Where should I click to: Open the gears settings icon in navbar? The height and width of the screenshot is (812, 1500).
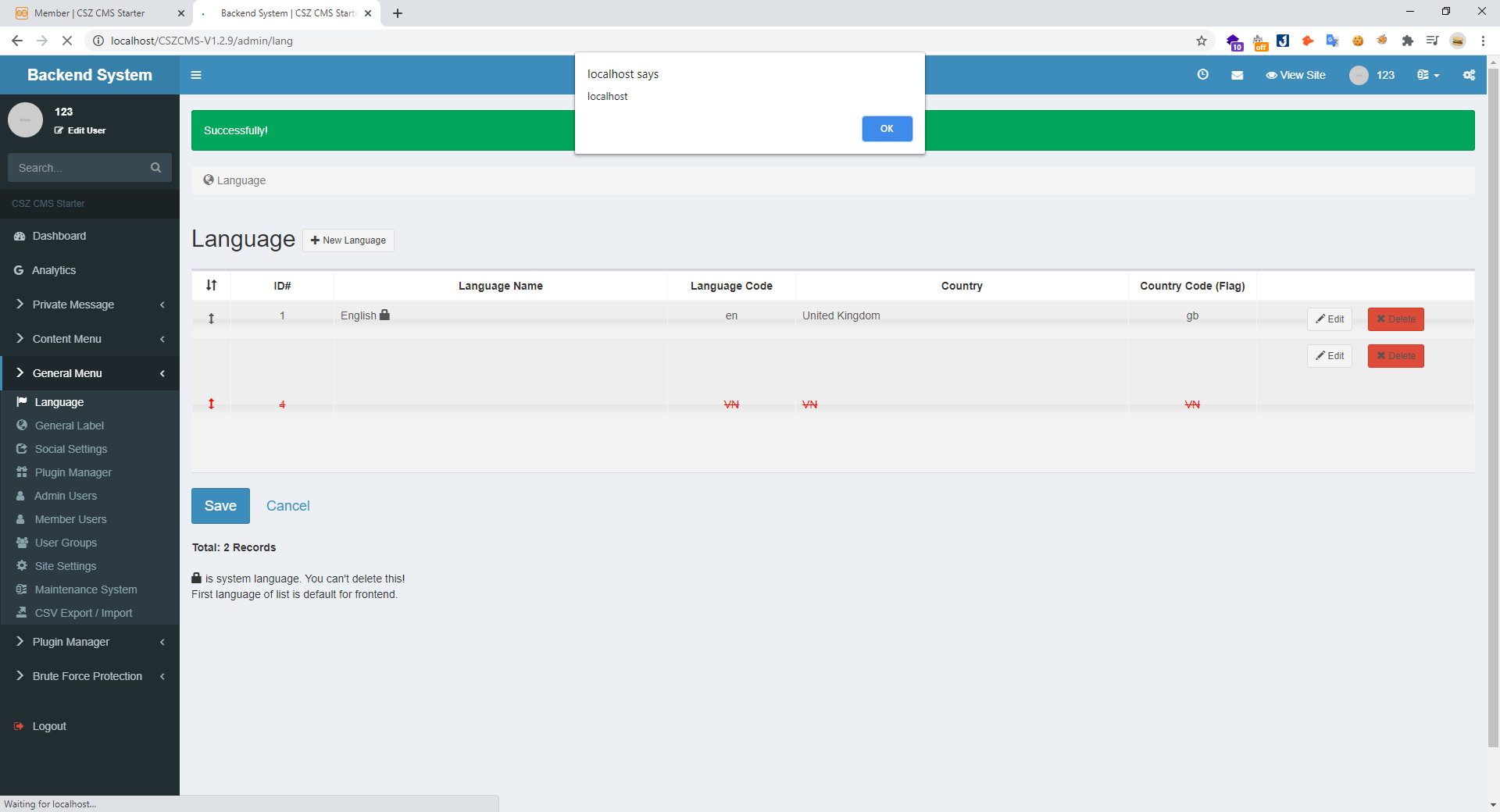1469,75
